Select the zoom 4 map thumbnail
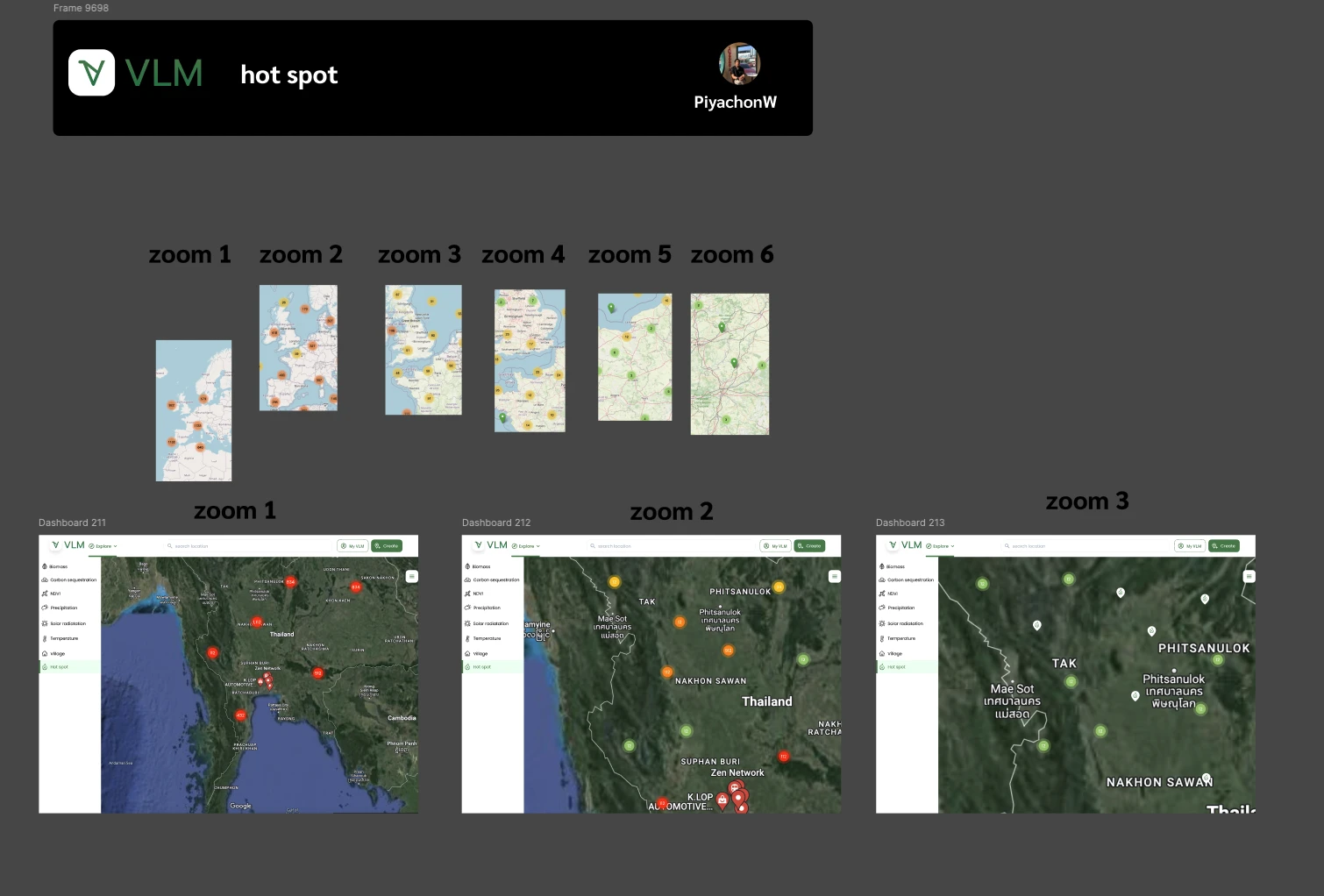 [530, 360]
